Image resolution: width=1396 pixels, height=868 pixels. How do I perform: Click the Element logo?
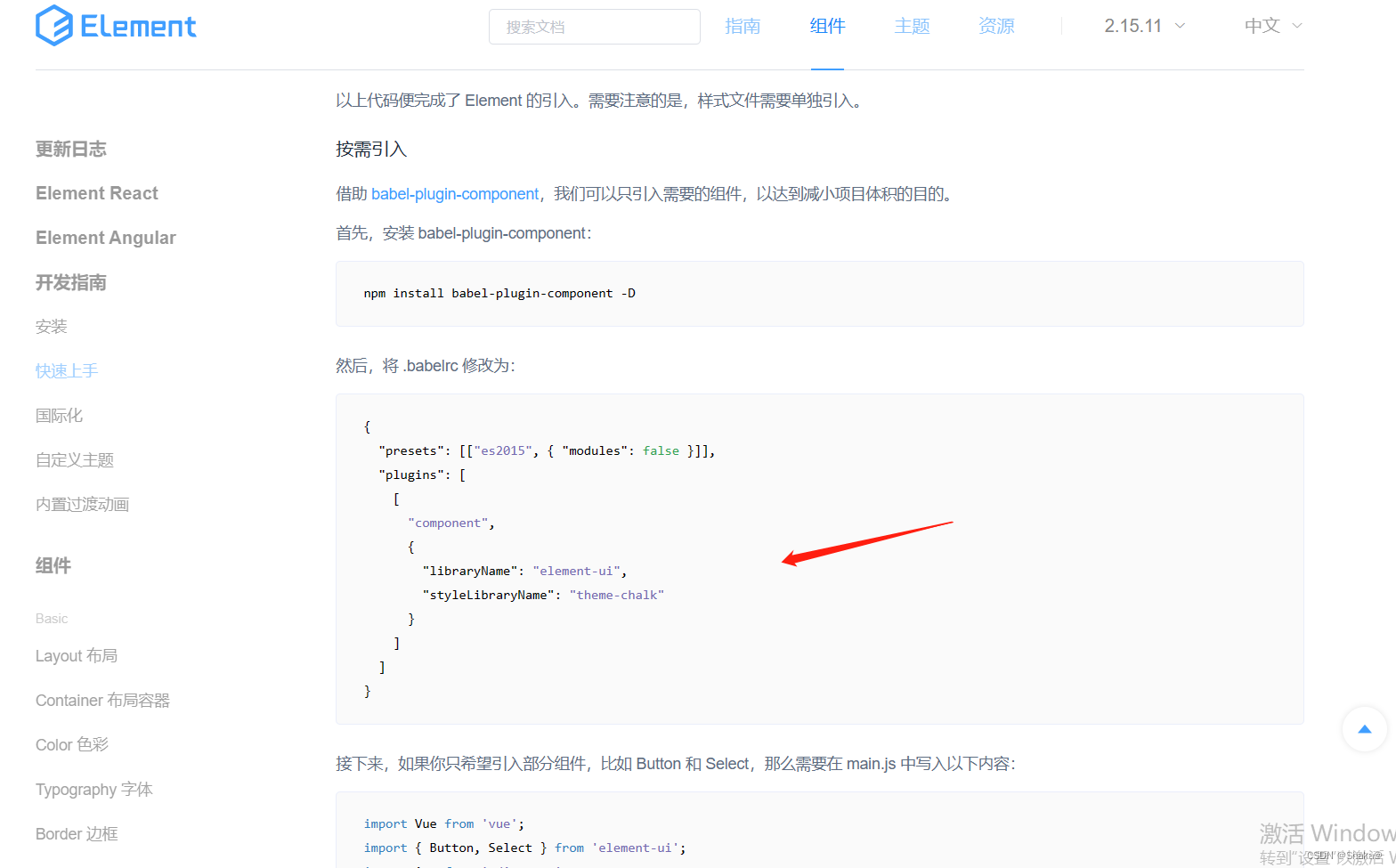pyautogui.click(x=116, y=26)
